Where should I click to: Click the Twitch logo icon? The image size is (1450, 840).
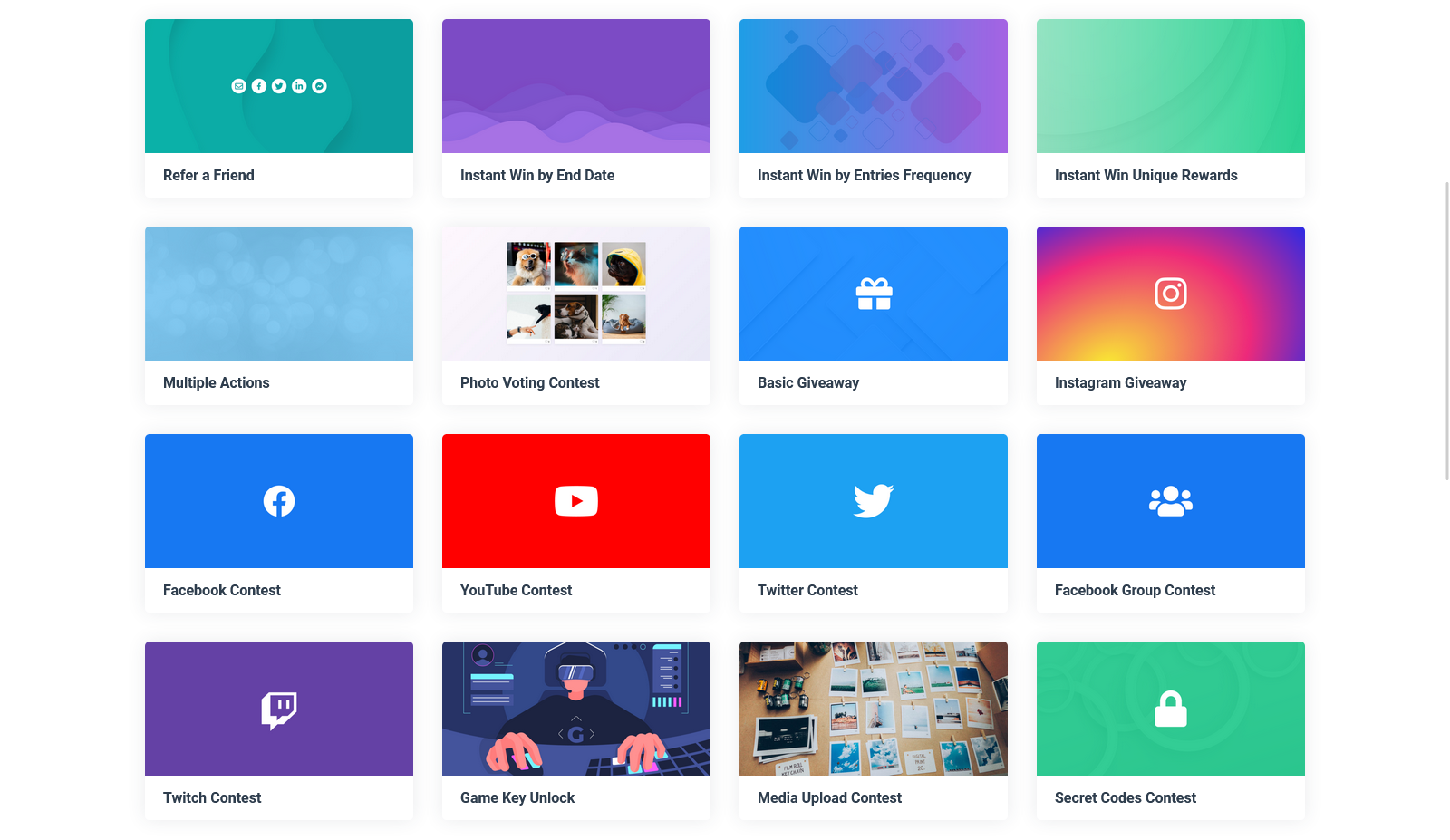pos(279,710)
